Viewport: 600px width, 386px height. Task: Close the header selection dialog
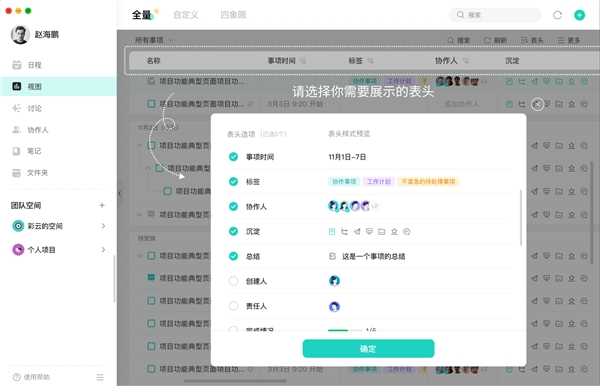point(537,104)
